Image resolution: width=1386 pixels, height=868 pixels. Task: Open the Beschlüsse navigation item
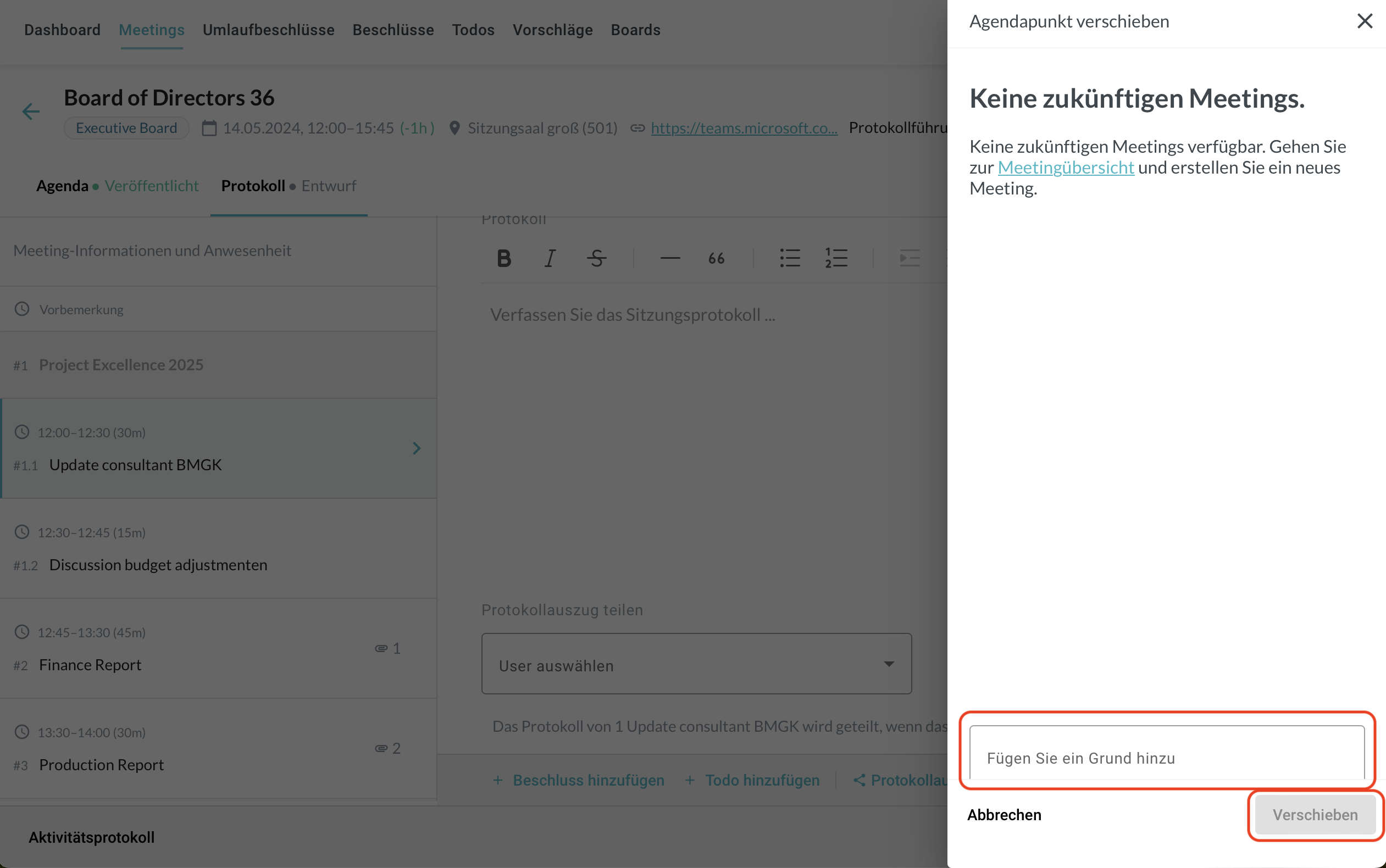(x=393, y=30)
